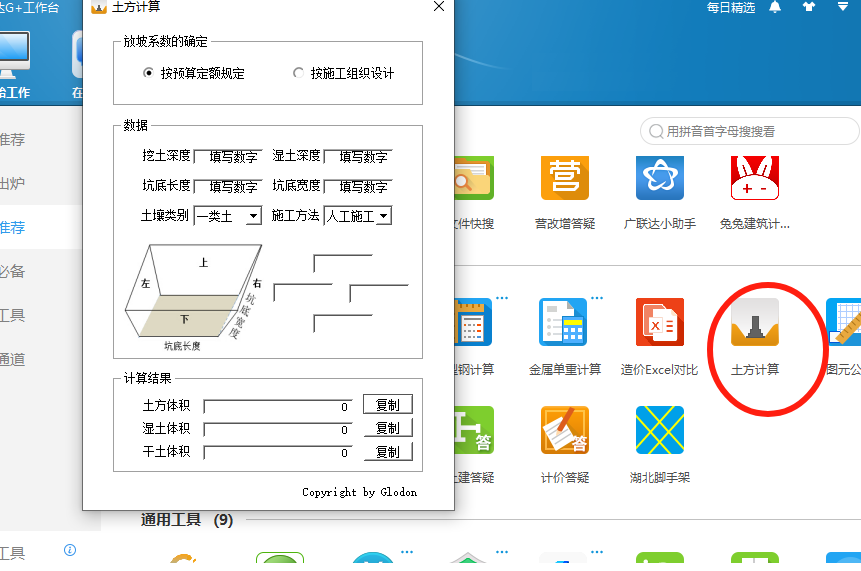Viewport: 861px width, 571px height.
Task: Open the top-right dropdown menu arrow
Action: (x=843, y=7)
